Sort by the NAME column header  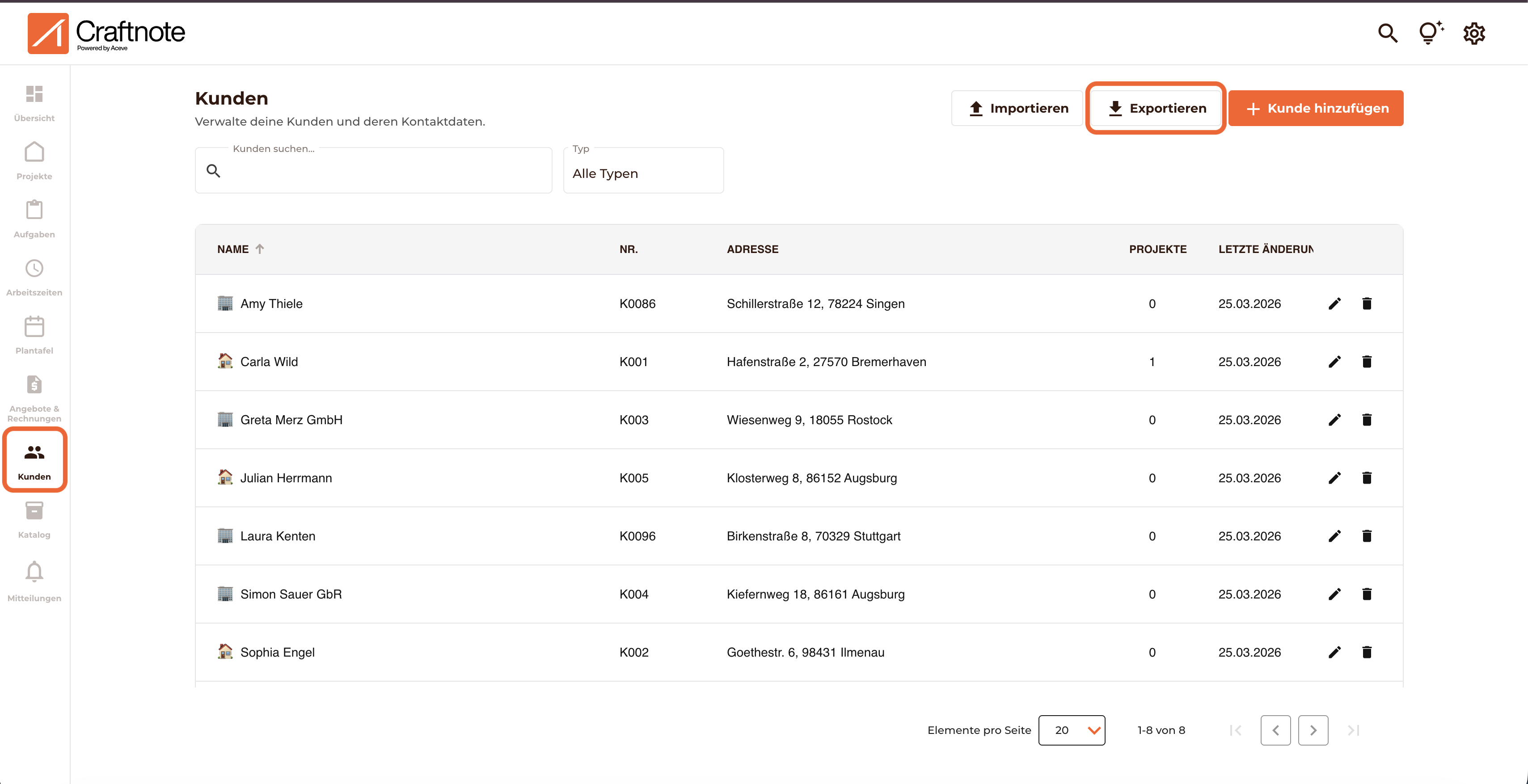(x=233, y=249)
